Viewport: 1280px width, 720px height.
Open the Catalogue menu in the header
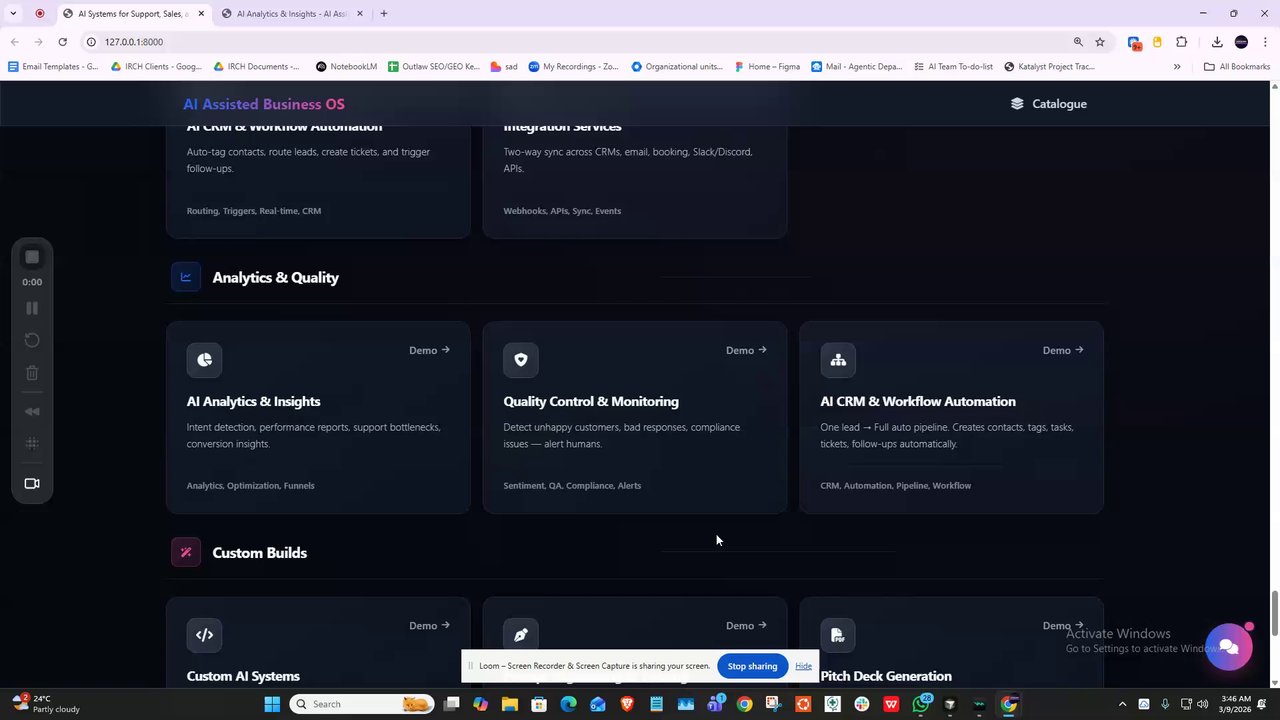(1048, 104)
